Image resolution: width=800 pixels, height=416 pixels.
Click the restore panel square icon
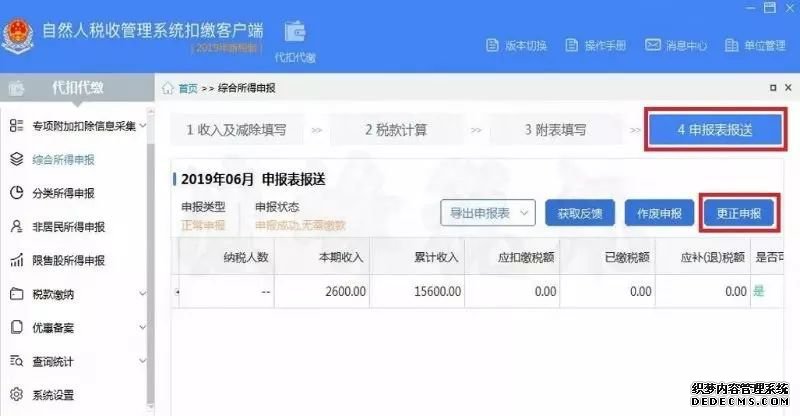click(773, 88)
